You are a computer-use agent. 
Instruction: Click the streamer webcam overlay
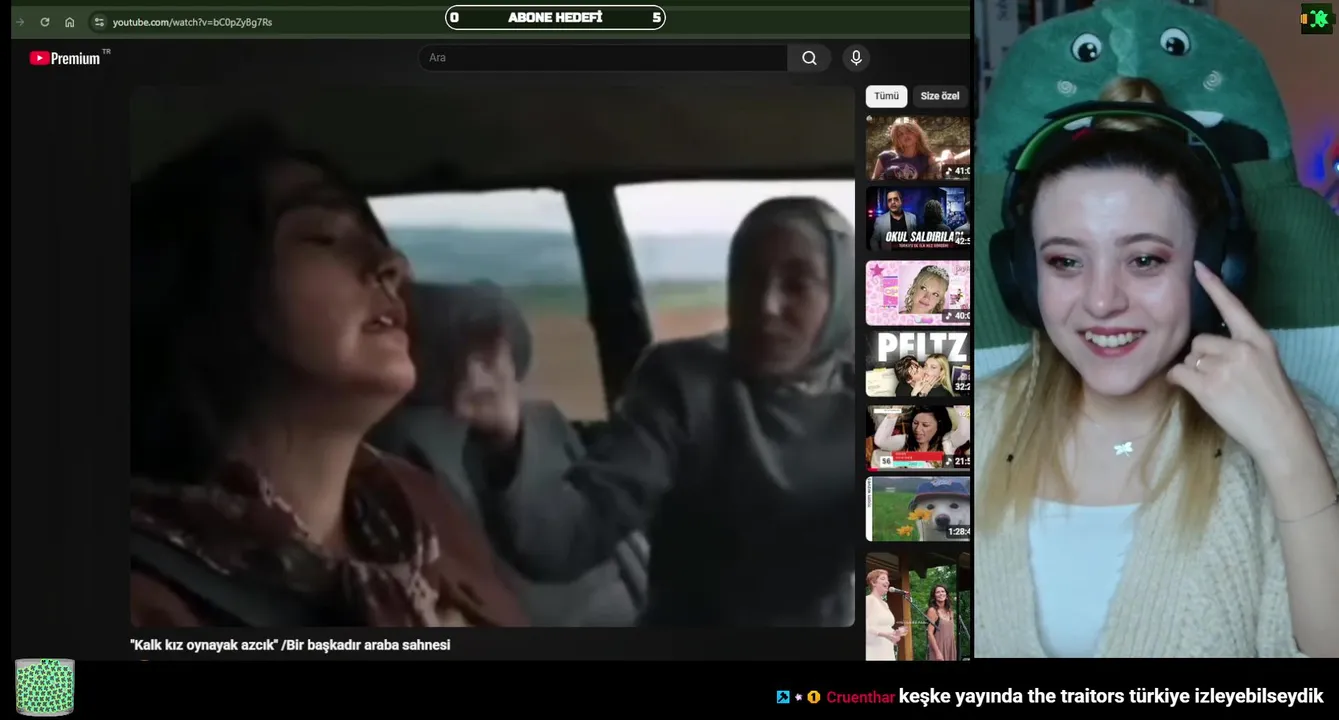pyautogui.click(x=1156, y=329)
